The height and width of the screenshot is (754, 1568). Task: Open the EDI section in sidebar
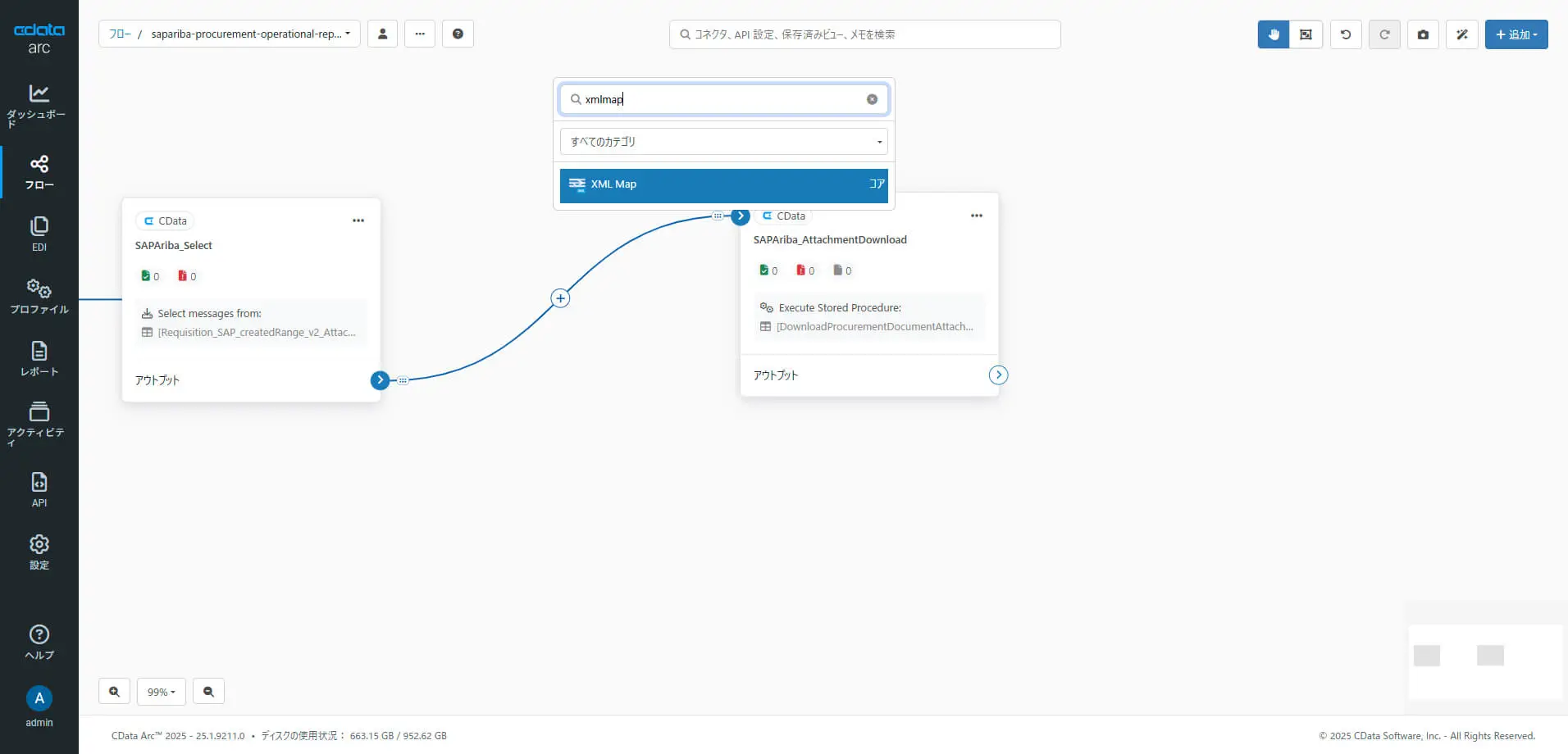pyautogui.click(x=39, y=234)
